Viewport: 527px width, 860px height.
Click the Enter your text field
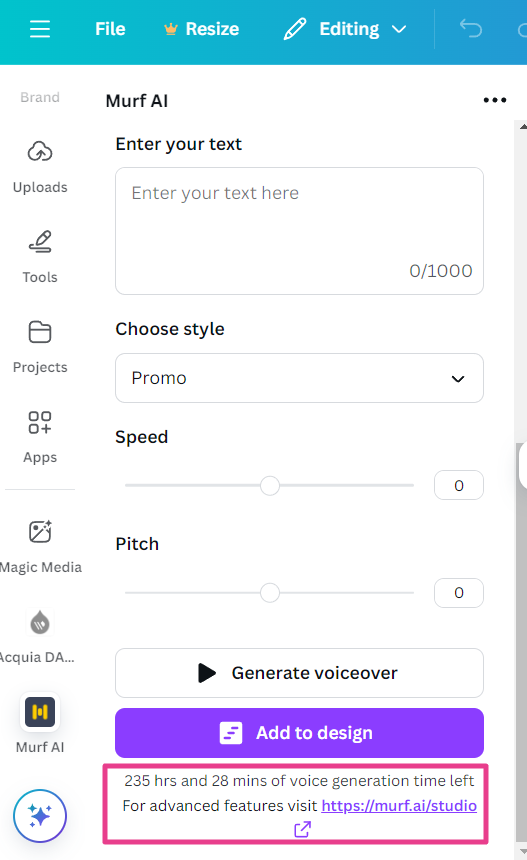point(299,231)
